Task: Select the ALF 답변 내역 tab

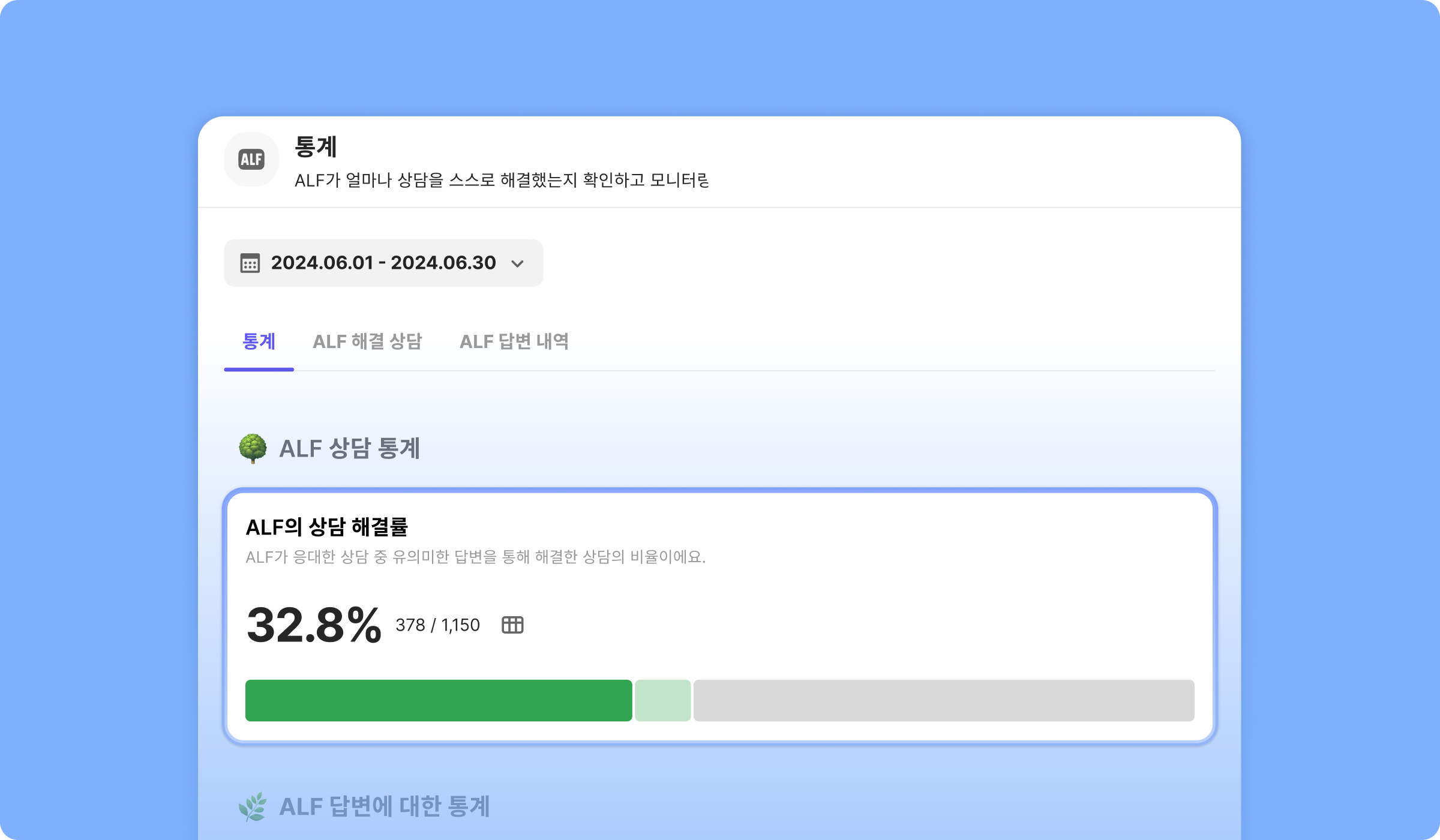Action: click(514, 341)
